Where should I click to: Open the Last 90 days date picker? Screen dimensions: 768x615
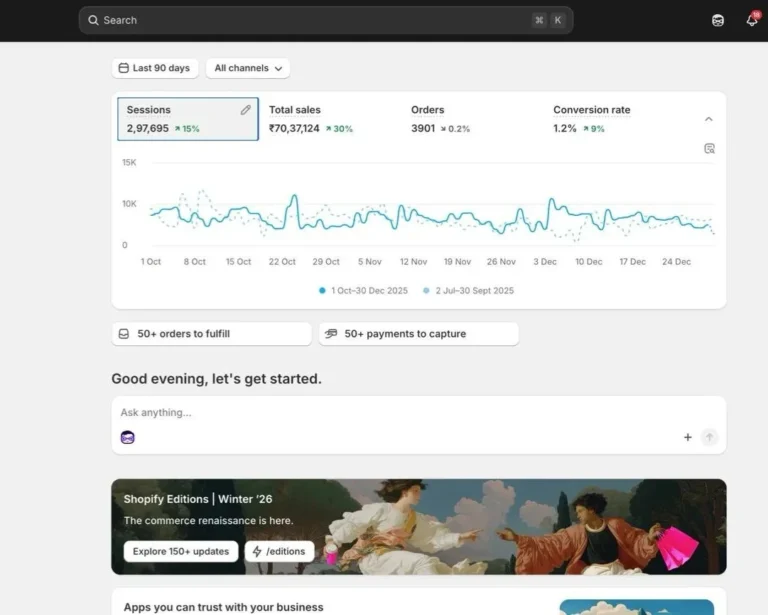point(154,68)
